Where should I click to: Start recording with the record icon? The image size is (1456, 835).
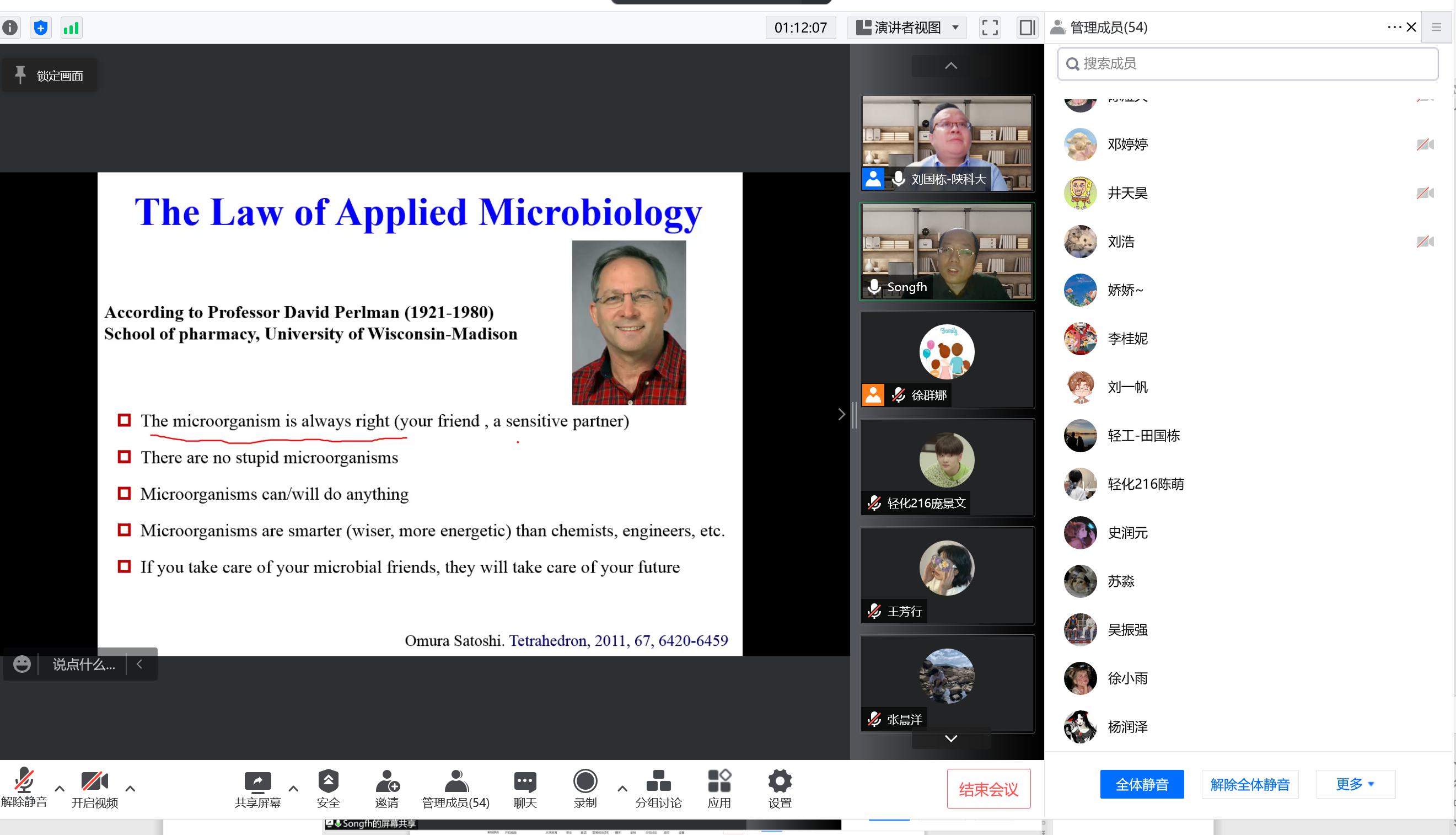[x=585, y=781]
